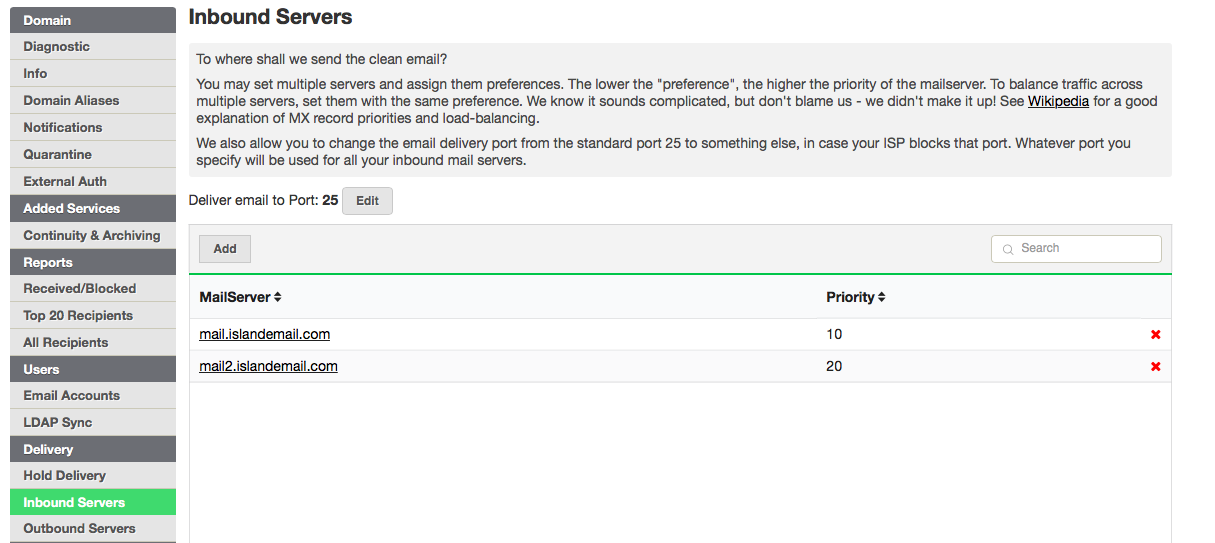Sort by MailServer column arrows
Screen dimensions: 1215x543
pos(278,297)
